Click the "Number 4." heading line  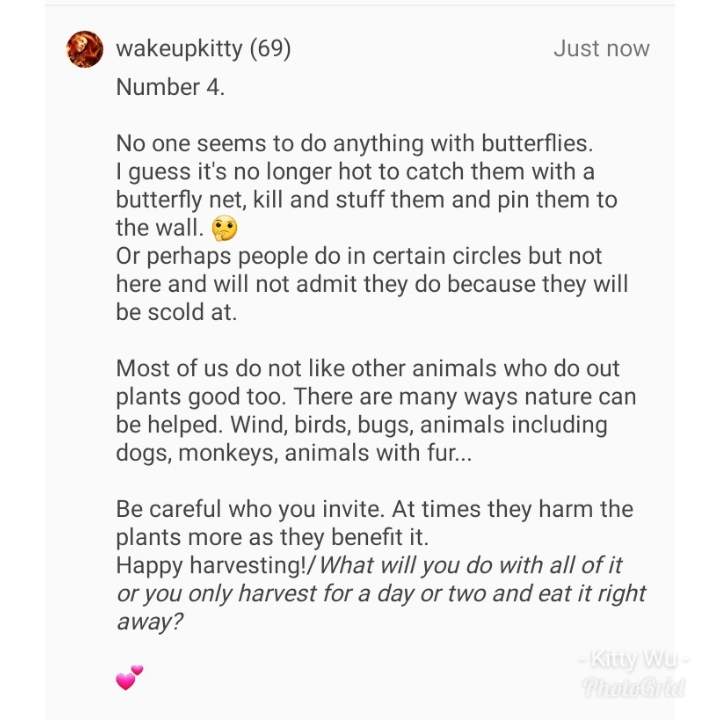pos(170,87)
